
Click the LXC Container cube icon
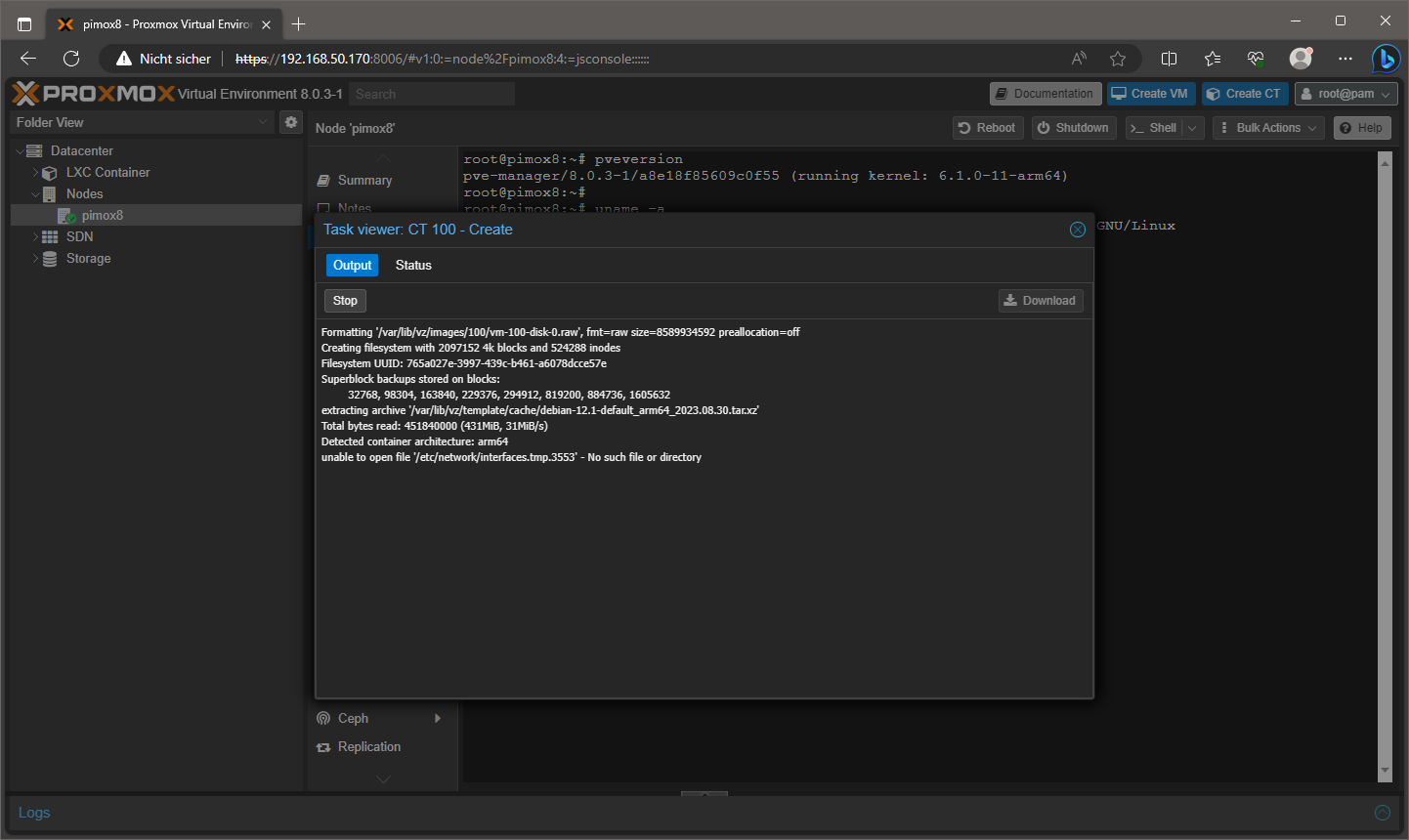(50, 173)
